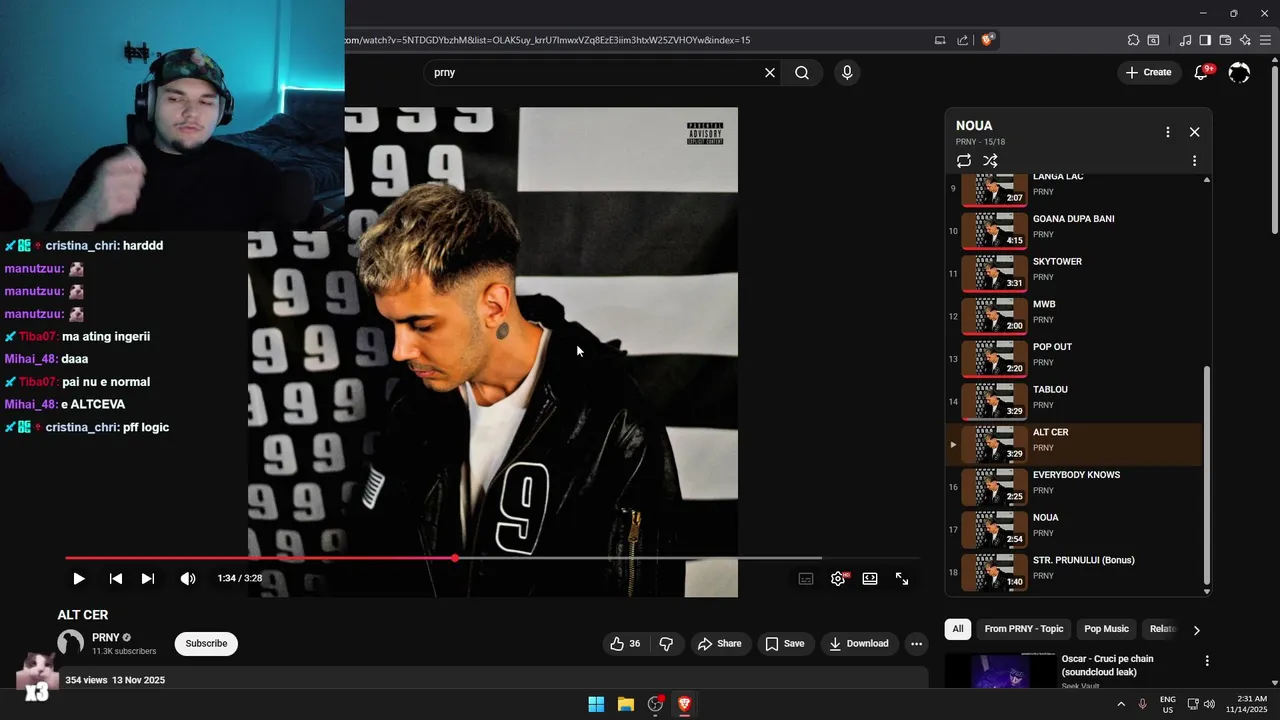Open more options under the playlist close button

click(1194, 160)
